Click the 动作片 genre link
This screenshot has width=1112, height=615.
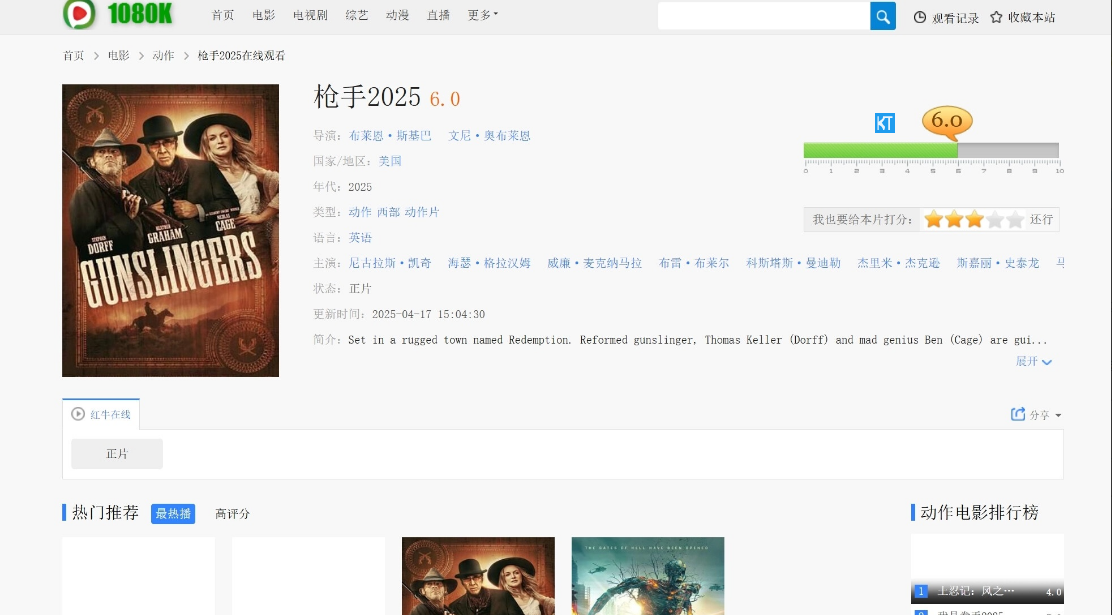click(x=422, y=212)
